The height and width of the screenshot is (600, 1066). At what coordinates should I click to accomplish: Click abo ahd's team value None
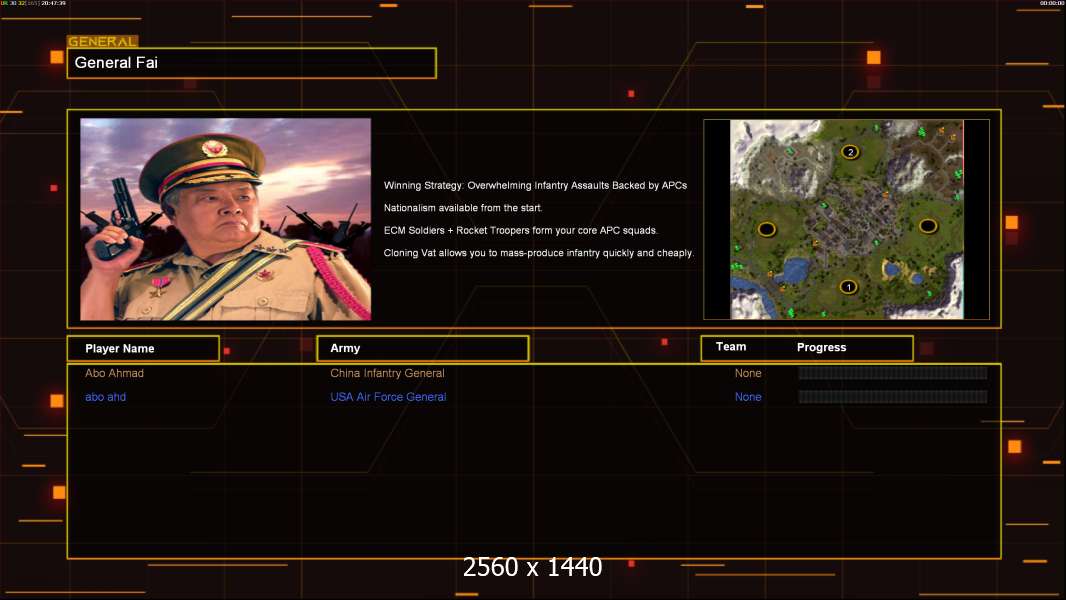(748, 397)
